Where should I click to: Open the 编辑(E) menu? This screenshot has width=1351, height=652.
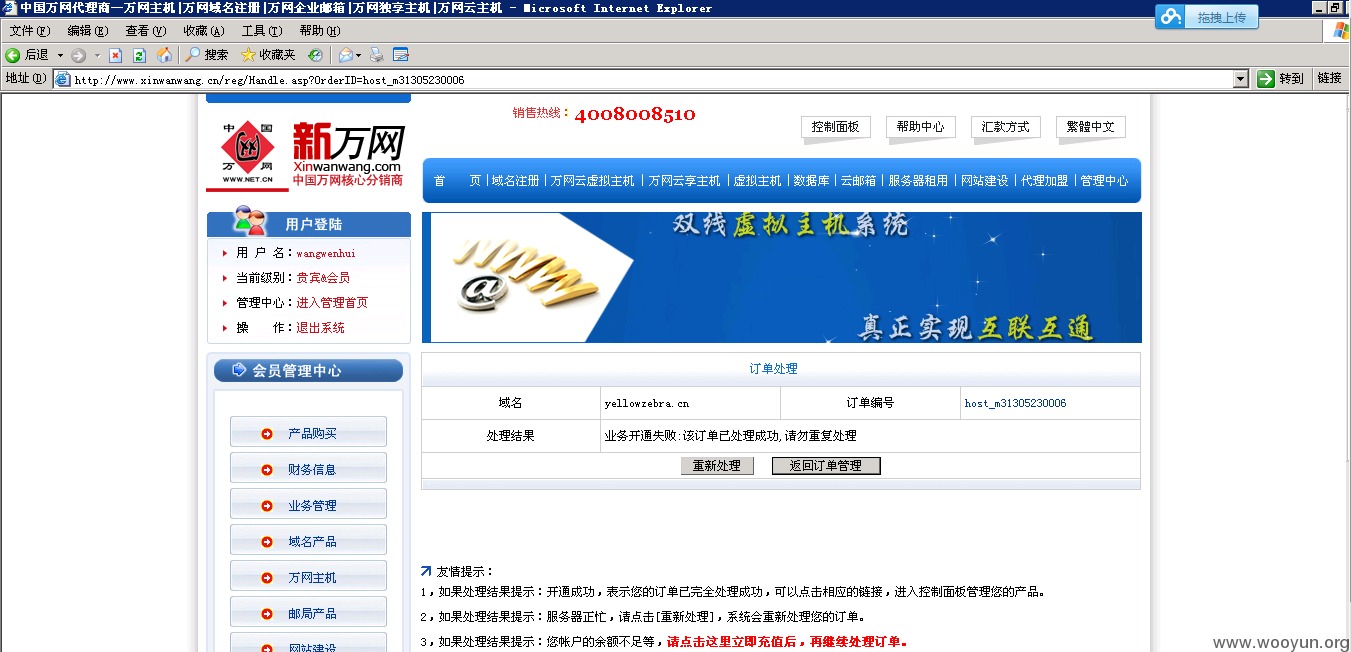(87, 31)
